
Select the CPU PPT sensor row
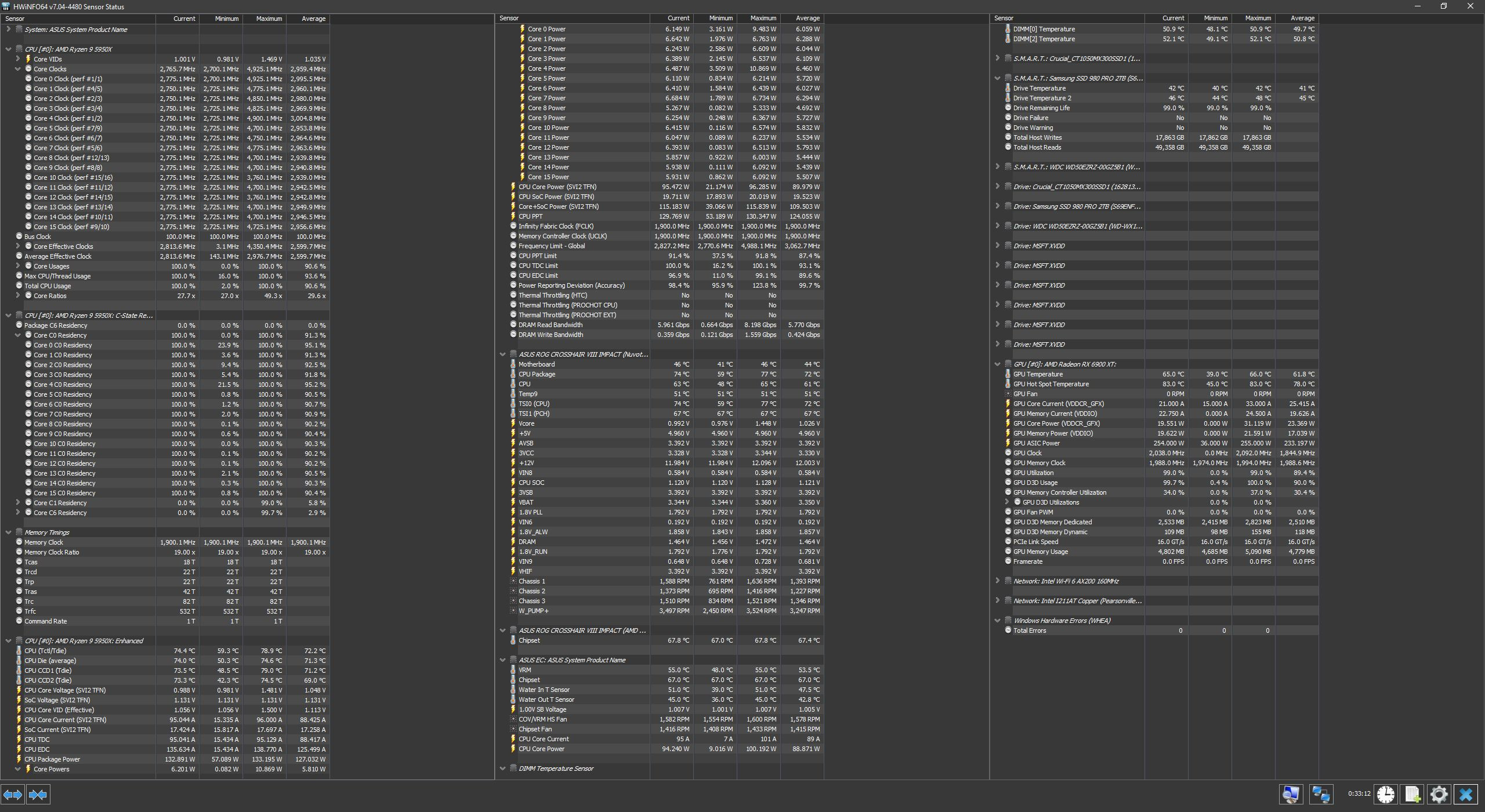530,216
